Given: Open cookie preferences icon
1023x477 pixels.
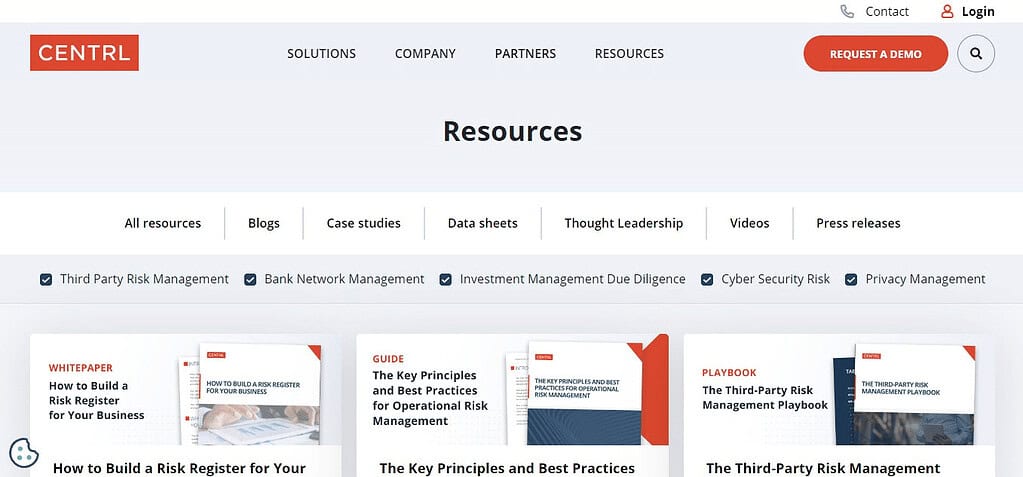Looking at the screenshot, I should 24,453.
